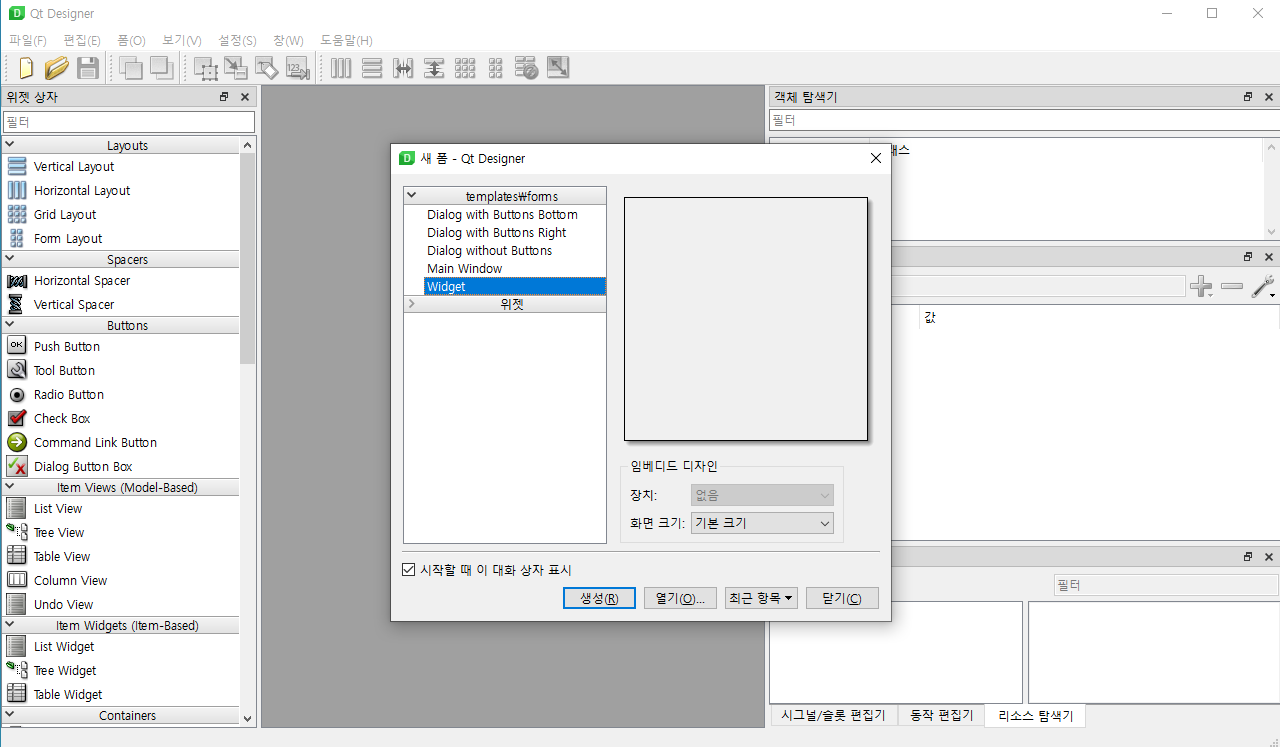
Task: Click the Adjust Size toolbar icon
Action: pyautogui.click(x=558, y=68)
